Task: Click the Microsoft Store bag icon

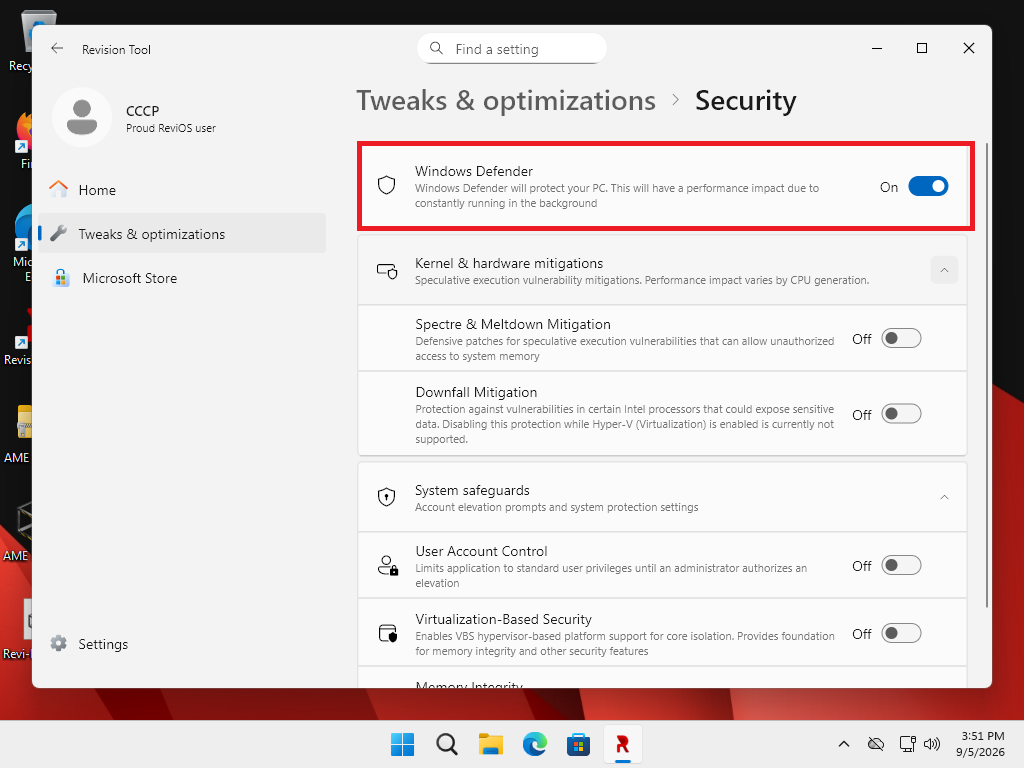Action: (61, 278)
